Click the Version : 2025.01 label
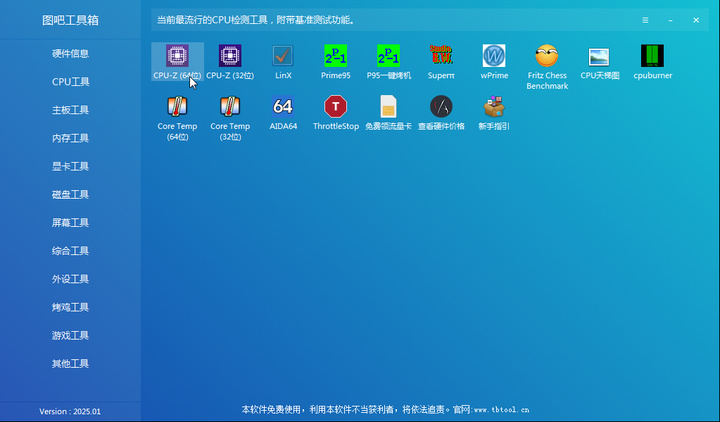Image resolution: width=720 pixels, height=422 pixels. [x=70, y=411]
